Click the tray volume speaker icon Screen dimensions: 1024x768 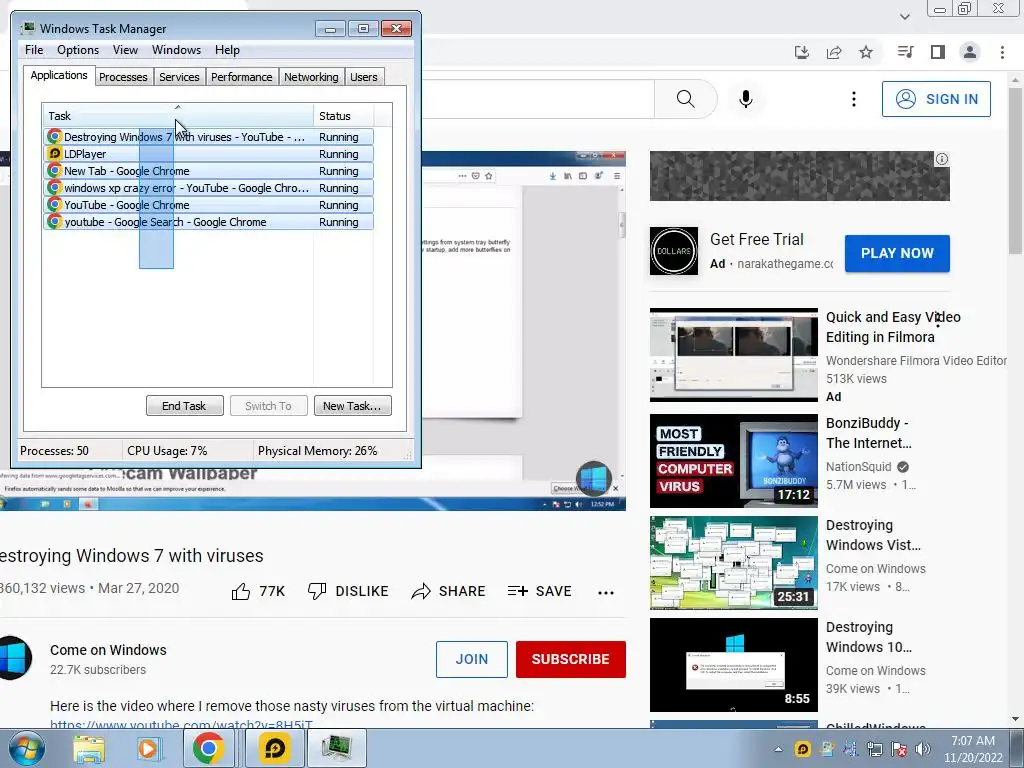point(923,749)
